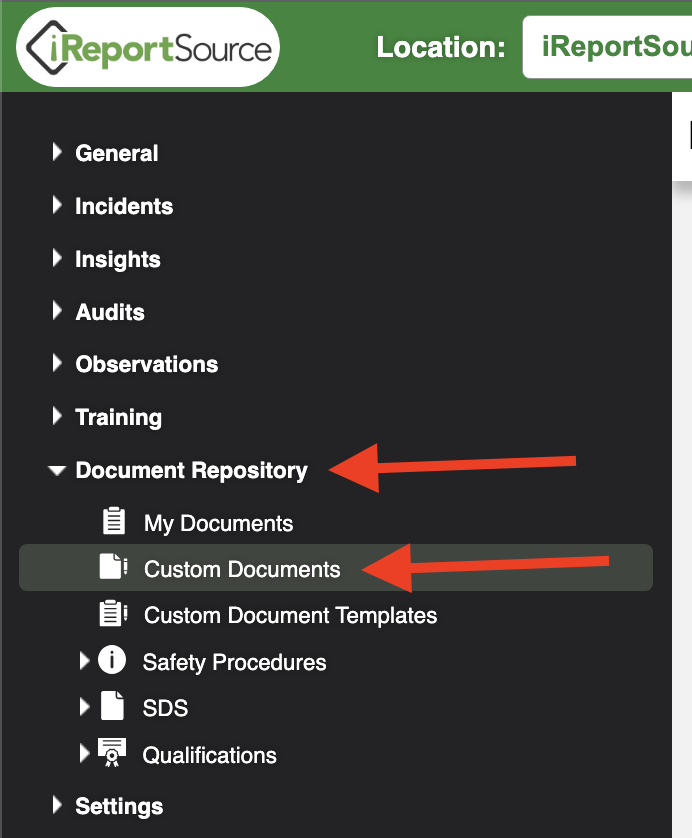
Task: Expand the SDS subsection arrow
Action: 84,707
